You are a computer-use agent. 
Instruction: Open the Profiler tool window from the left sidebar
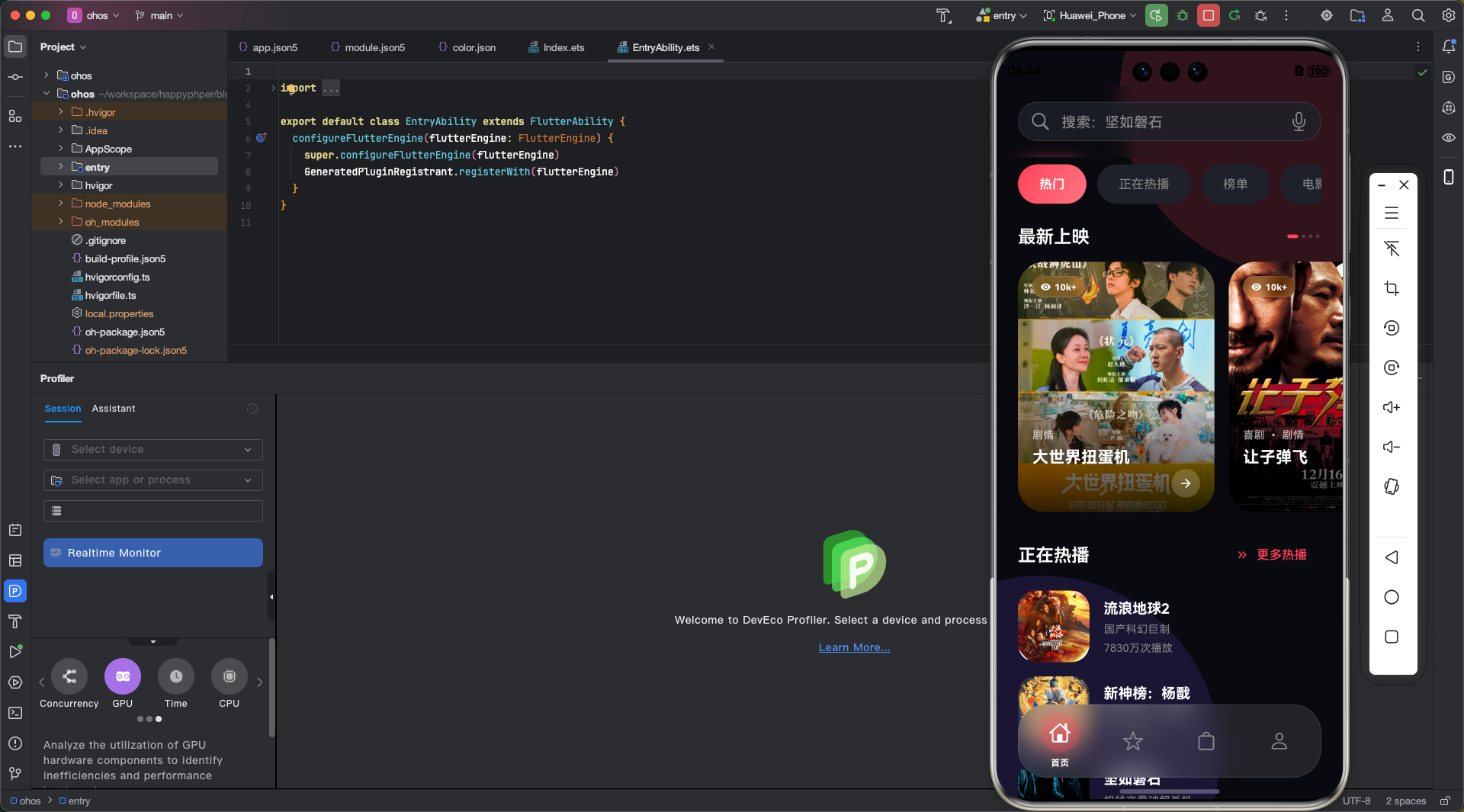(x=15, y=591)
